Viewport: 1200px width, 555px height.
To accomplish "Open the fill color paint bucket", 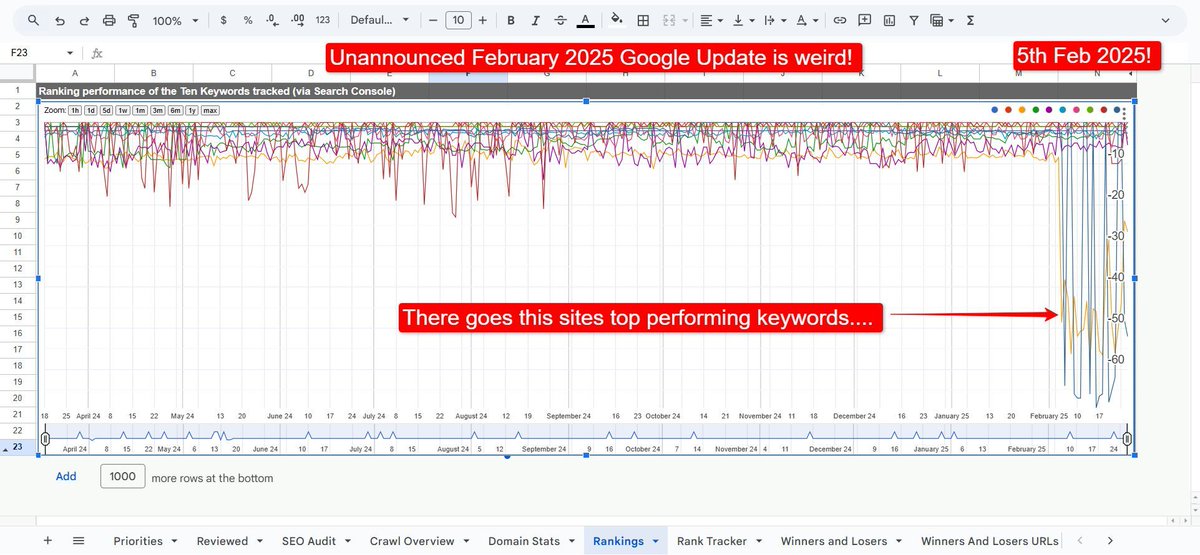I will point(616,20).
